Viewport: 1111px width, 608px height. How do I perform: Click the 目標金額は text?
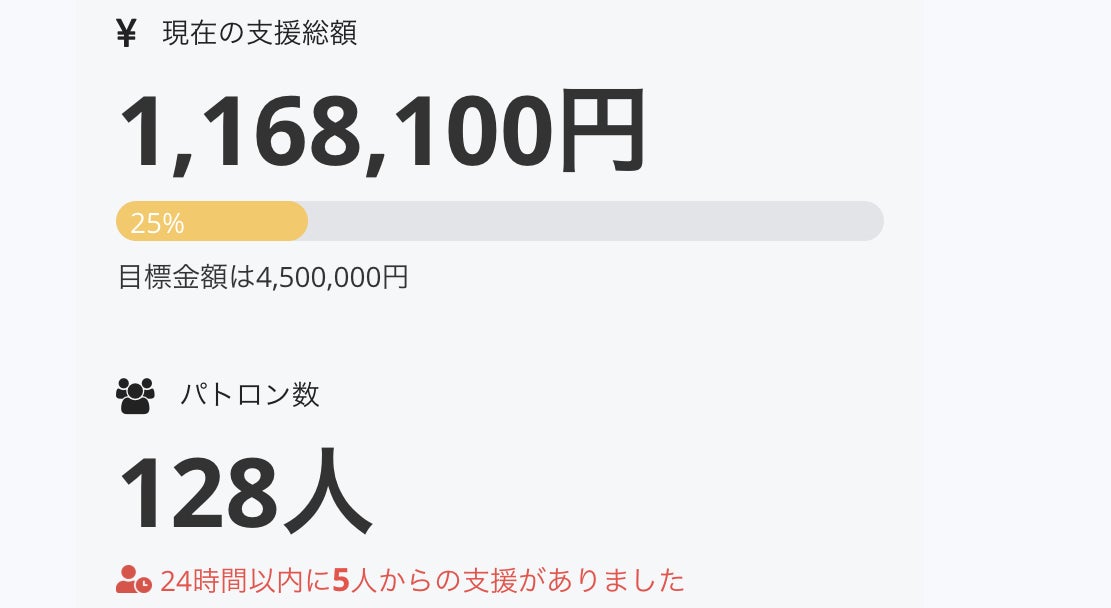(187, 277)
